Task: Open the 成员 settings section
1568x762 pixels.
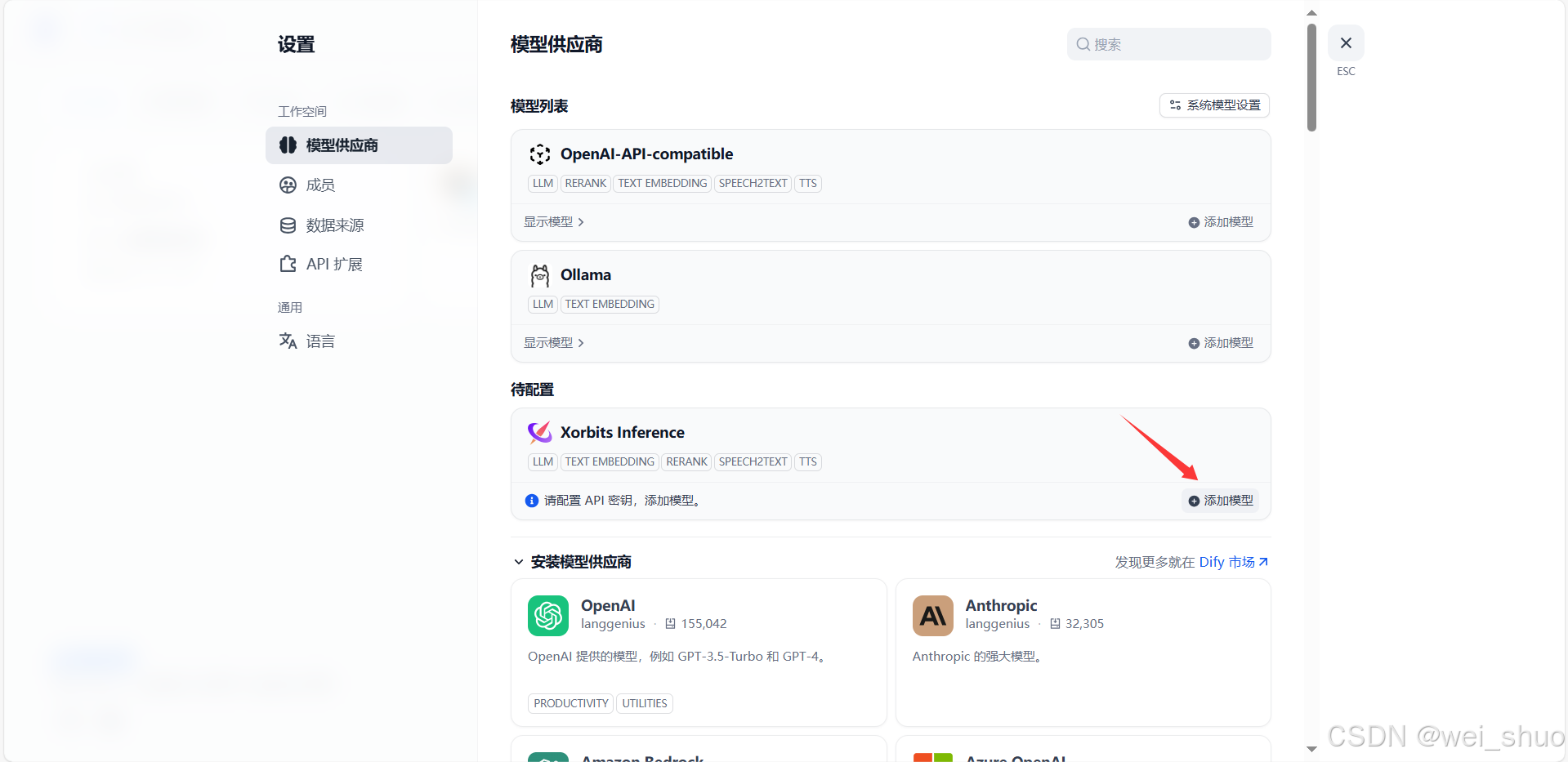Action: [359, 185]
